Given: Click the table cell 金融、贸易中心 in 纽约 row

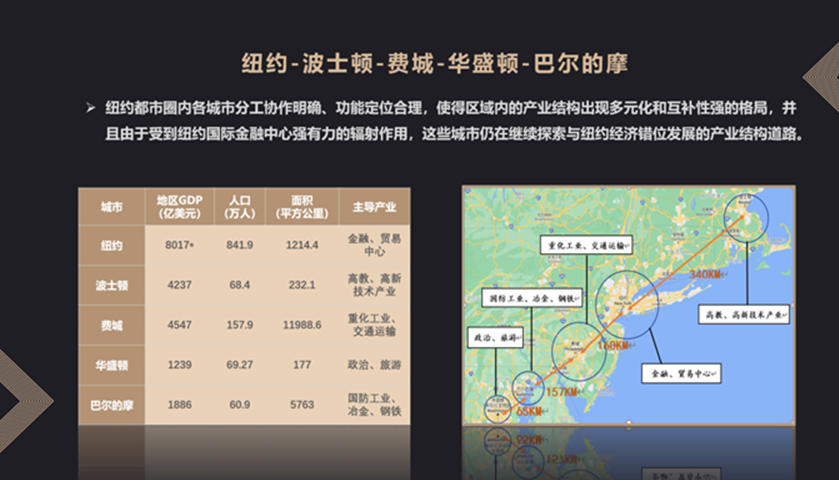Looking at the screenshot, I should tap(375, 245).
